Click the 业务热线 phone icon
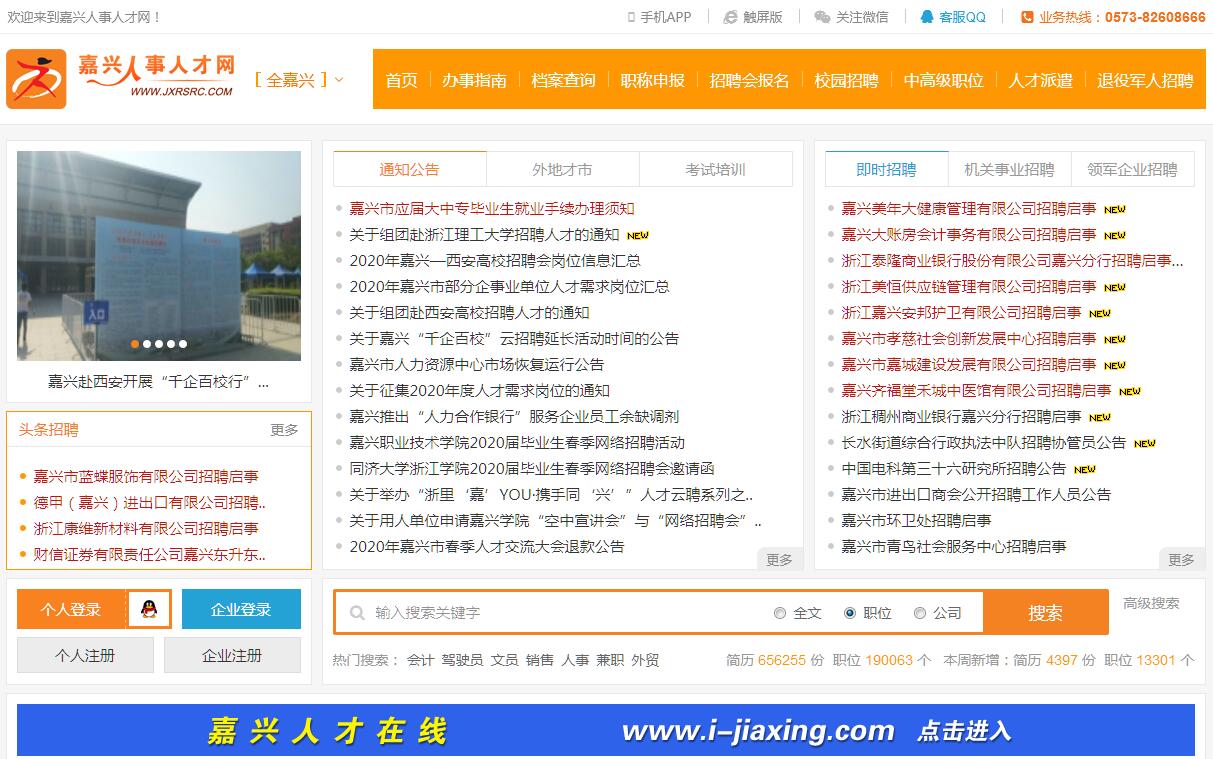 coord(1027,17)
